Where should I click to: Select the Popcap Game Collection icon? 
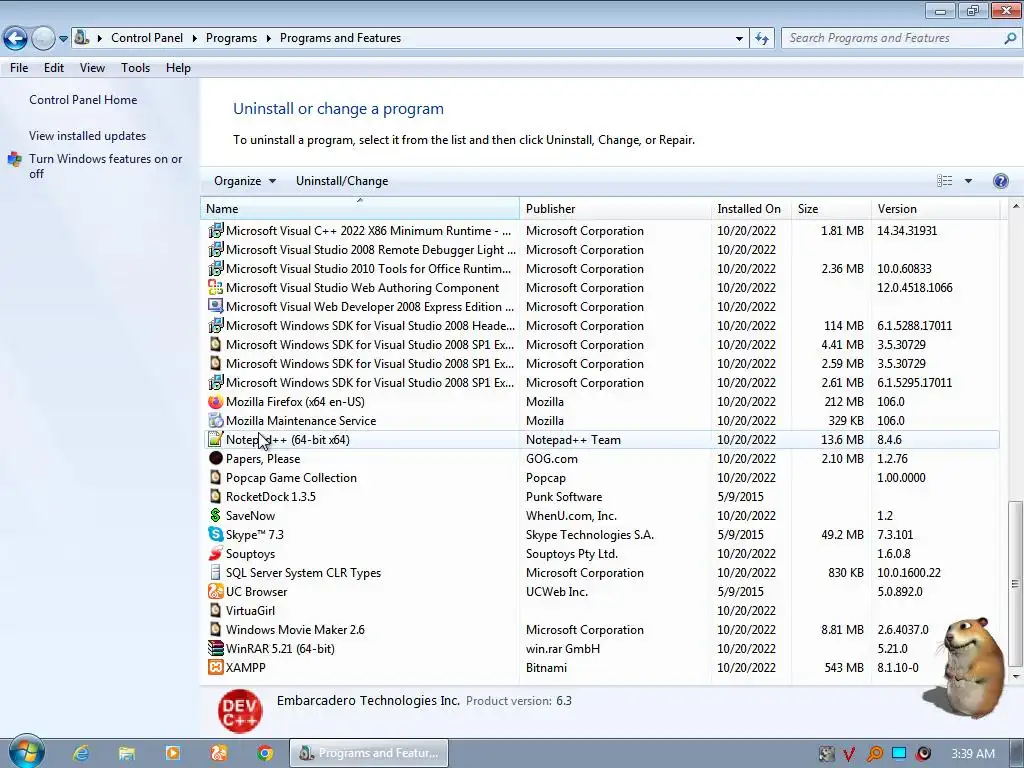[215, 477]
